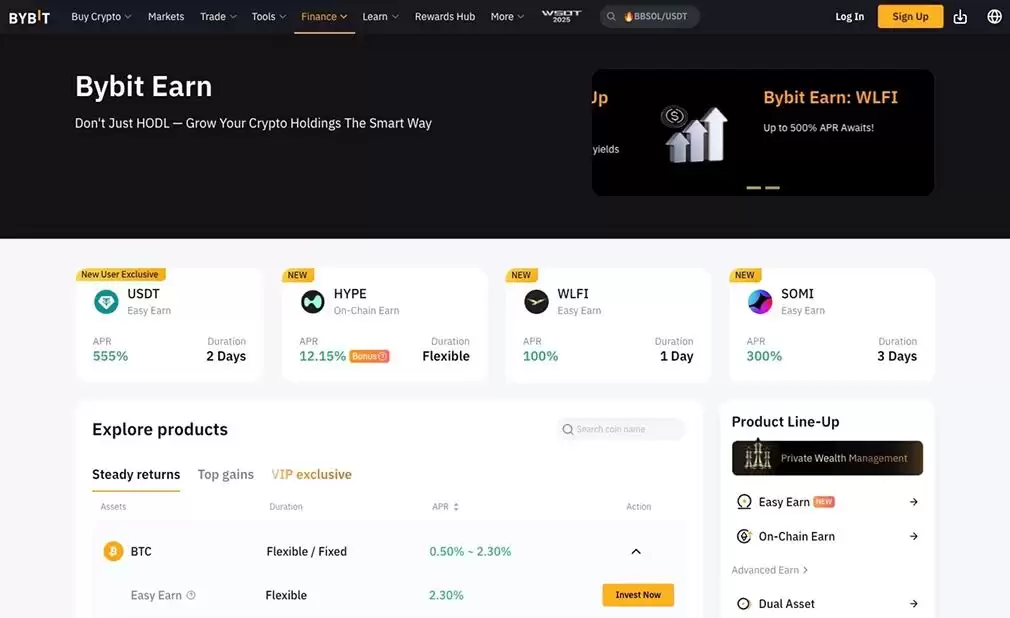Click the BYBIT logo

30,16
